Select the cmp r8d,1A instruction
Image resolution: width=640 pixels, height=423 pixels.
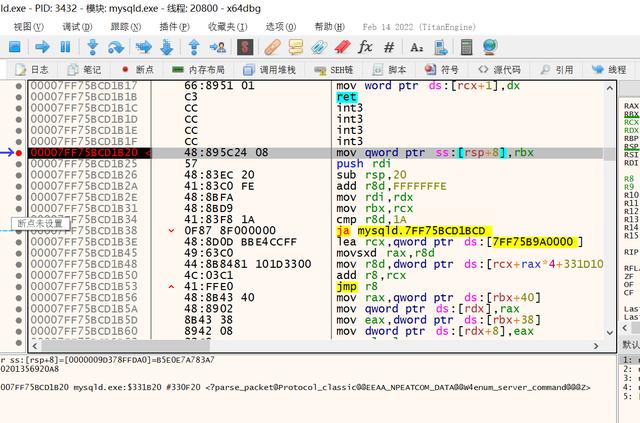[x=371, y=220]
